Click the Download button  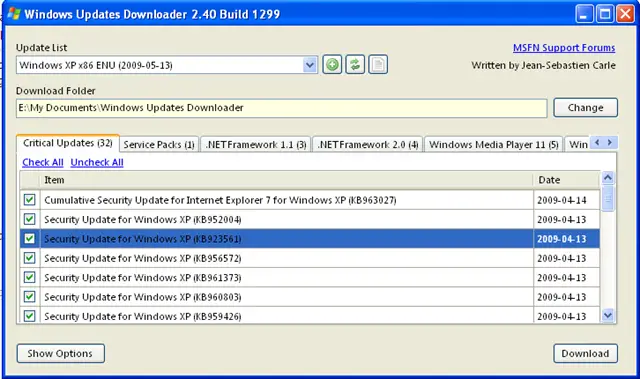point(585,353)
